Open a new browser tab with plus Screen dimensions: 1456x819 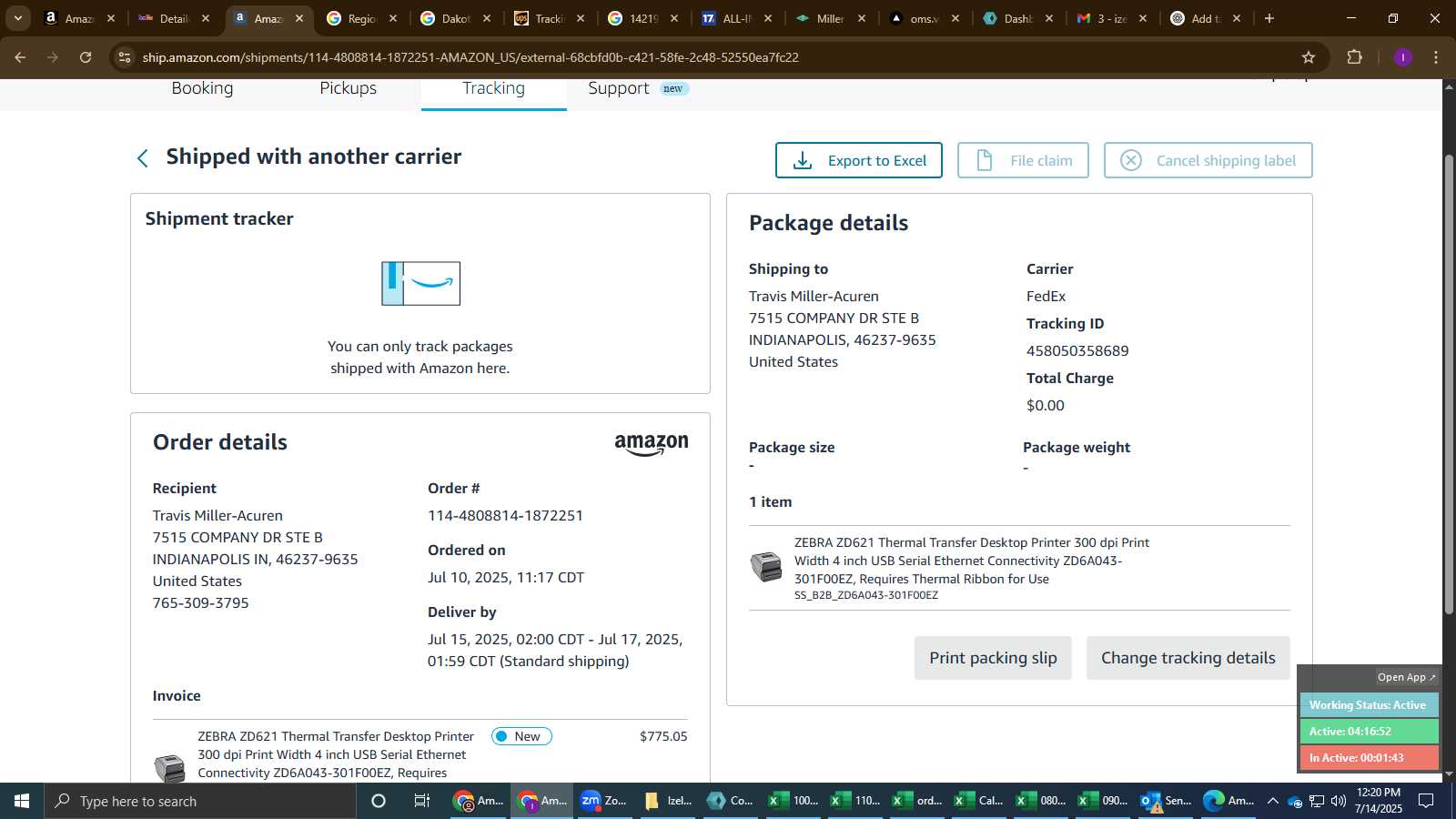pos(1269,18)
